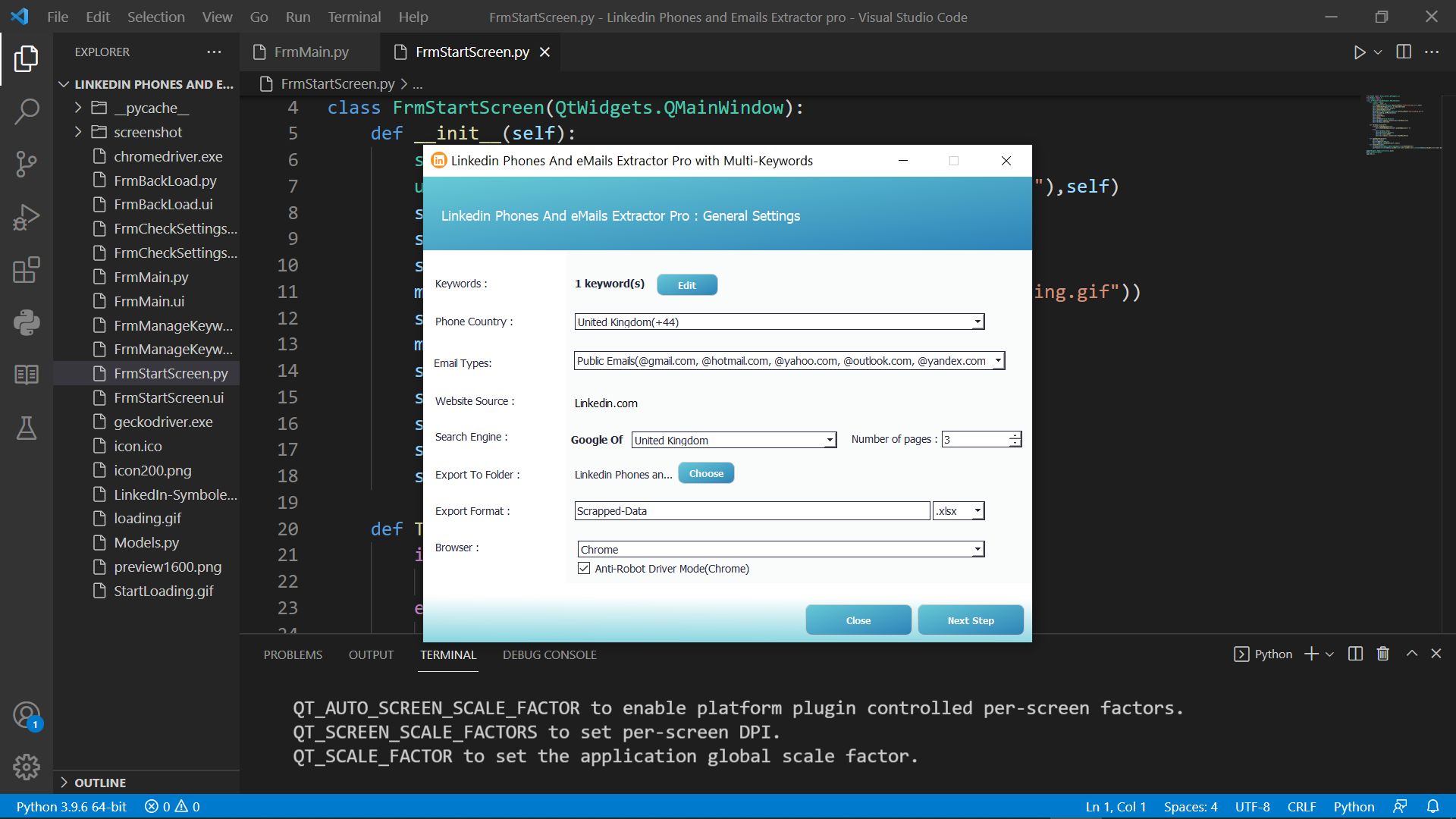Open notifications bell in status bar
The height and width of the screenshot is (819, 1456).
pyautogui.click(x=1432, y=806)
